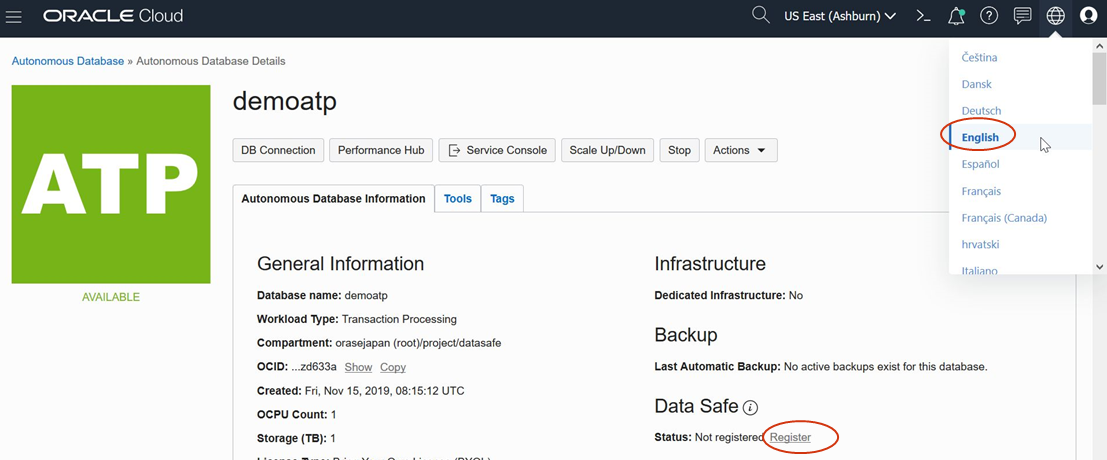Open the Cloud Shell terminal icon
The width and height of the screenshot is (1107, 460).
[x=924, y=16]
